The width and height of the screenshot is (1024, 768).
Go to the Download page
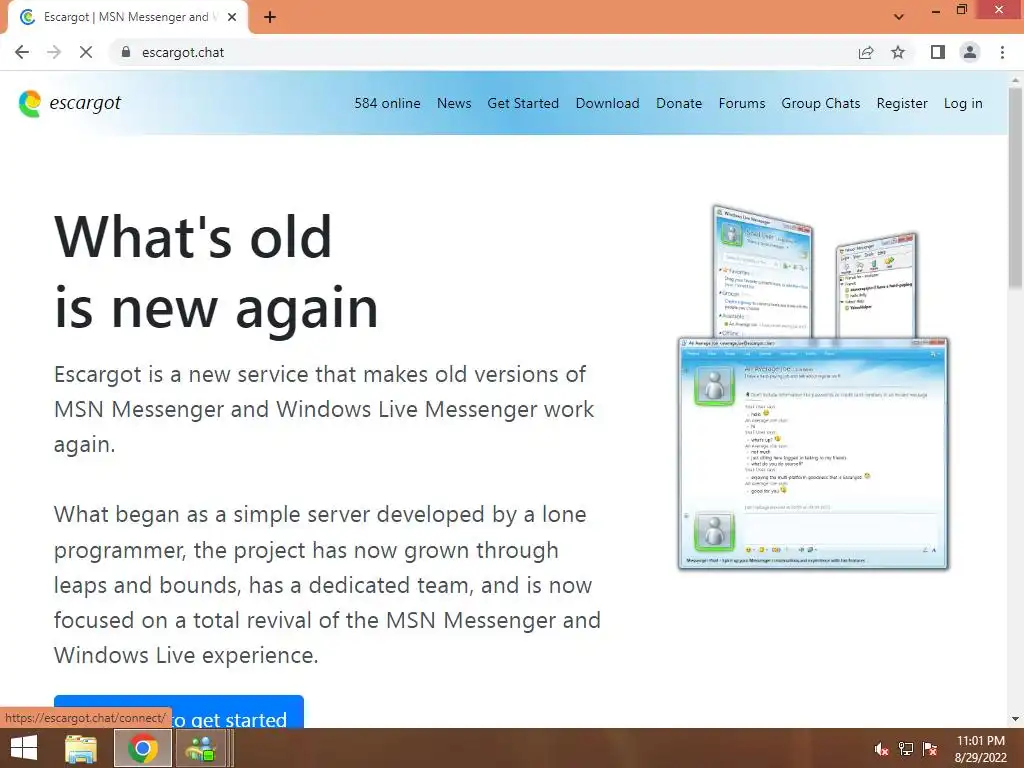pos(607,103)
